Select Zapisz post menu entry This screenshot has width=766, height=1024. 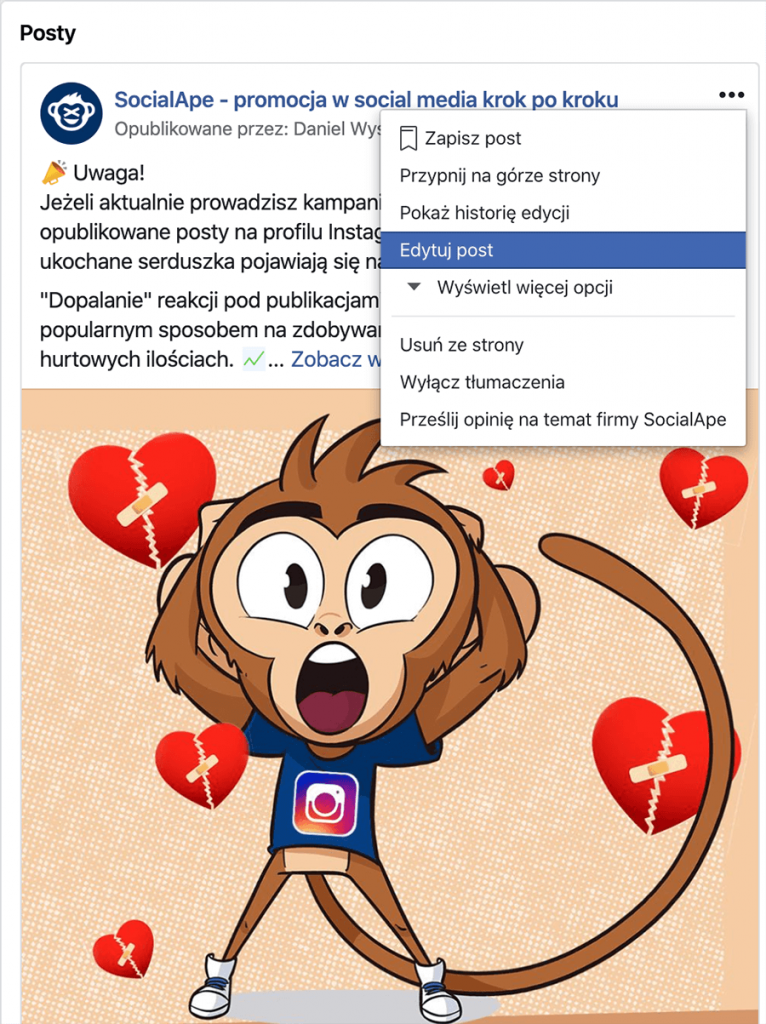(563, 138)
